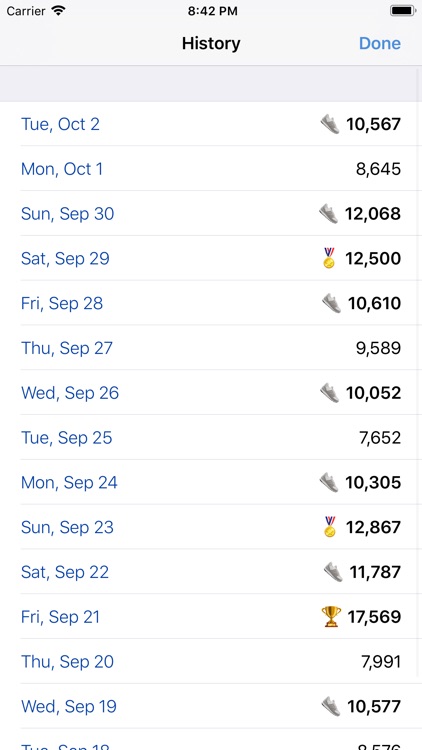Select the Tue, Sep 25 row

click(x=211, y=438)
